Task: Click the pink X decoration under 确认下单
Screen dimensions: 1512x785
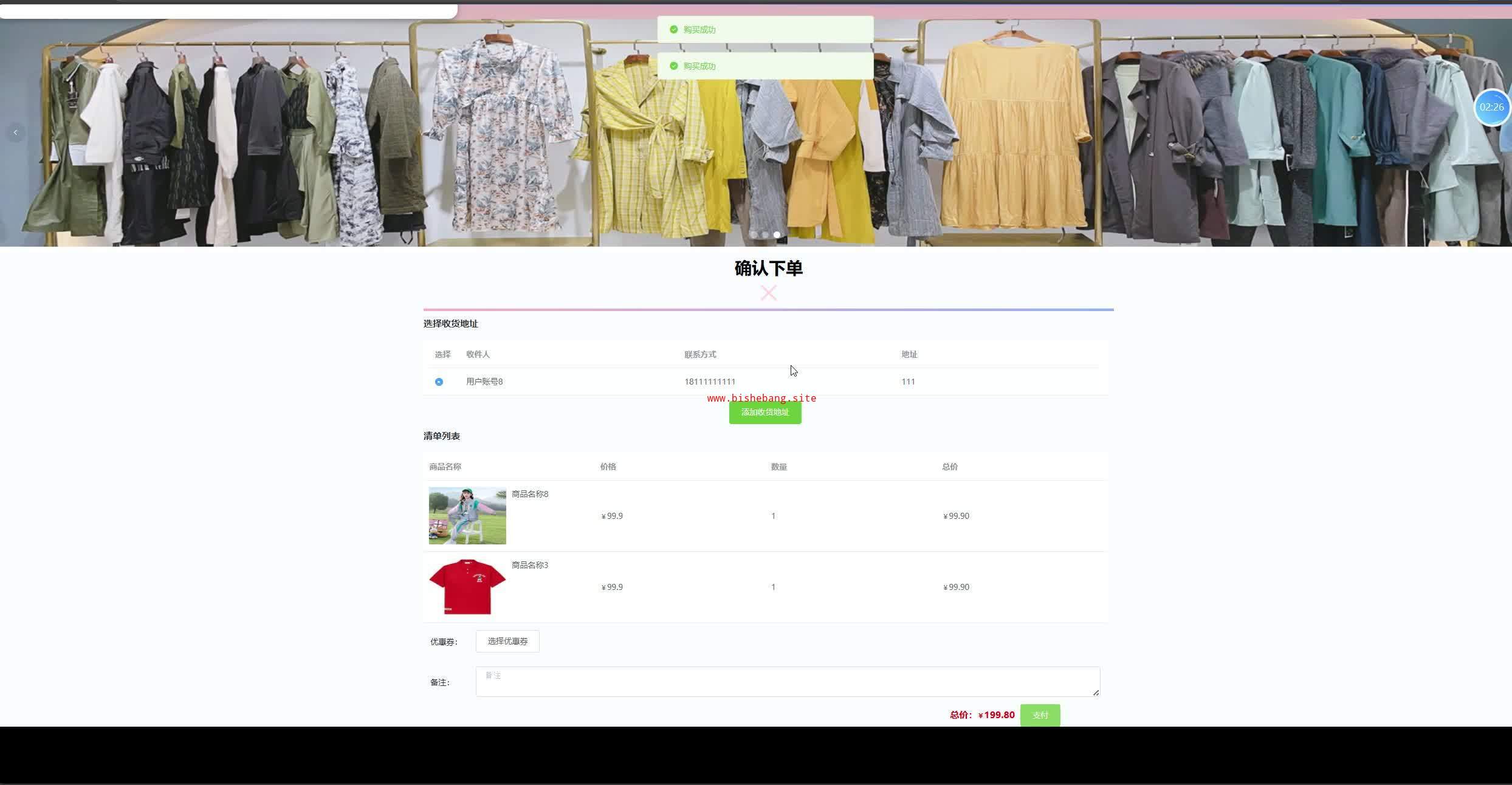Action: 768,293
